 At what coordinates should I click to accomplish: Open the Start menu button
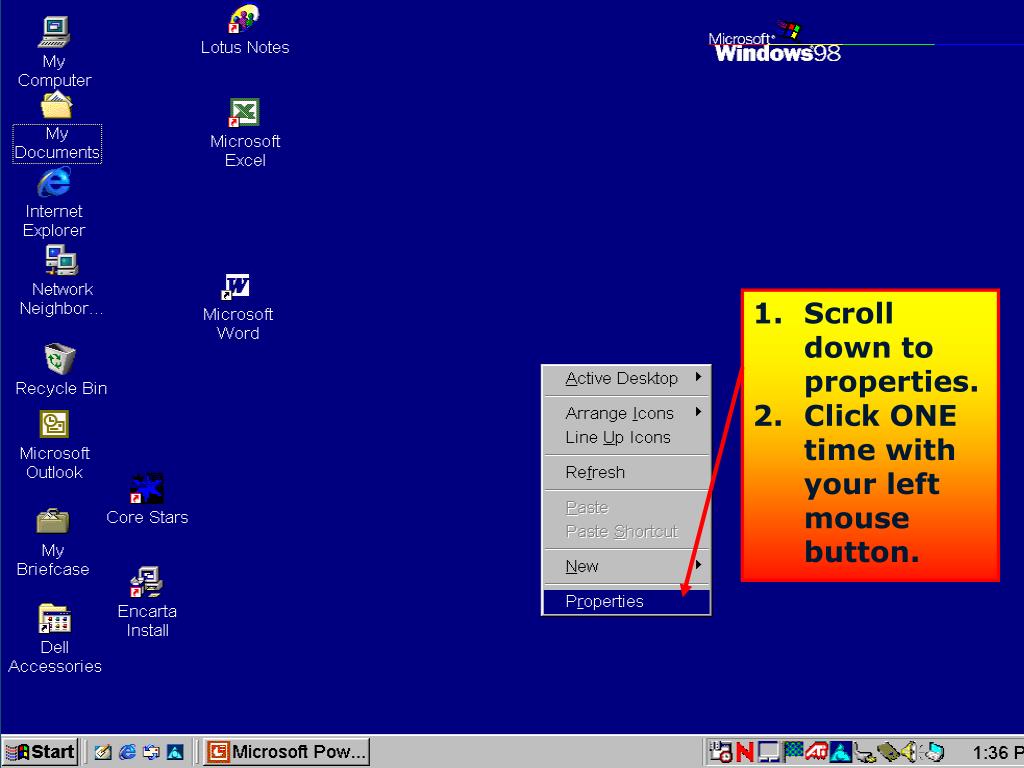pos(40,752)
